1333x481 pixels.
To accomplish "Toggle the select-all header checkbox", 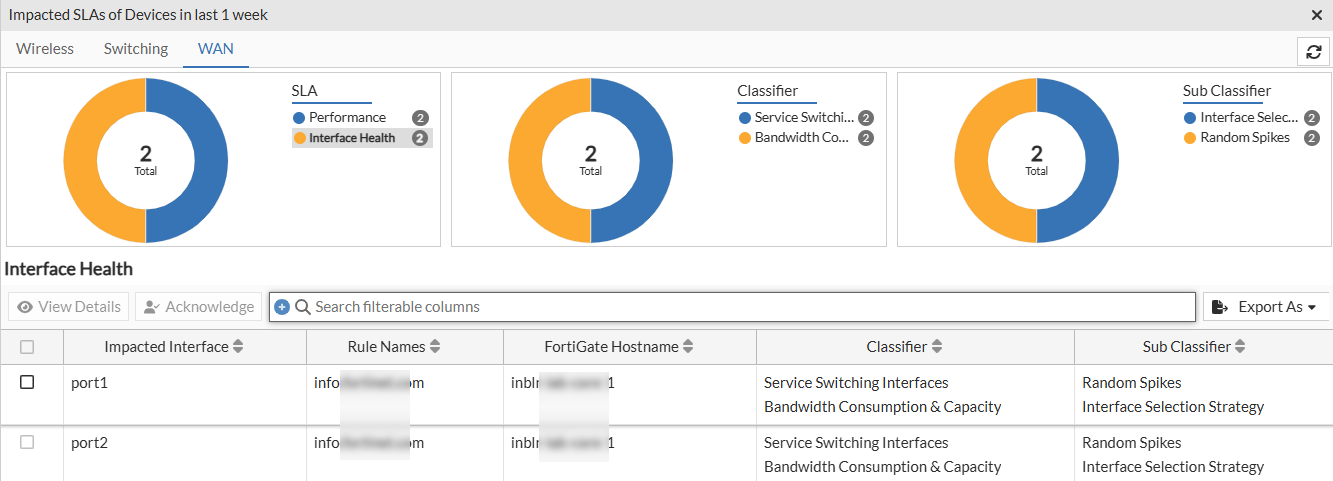I will [x=27, y=347].
